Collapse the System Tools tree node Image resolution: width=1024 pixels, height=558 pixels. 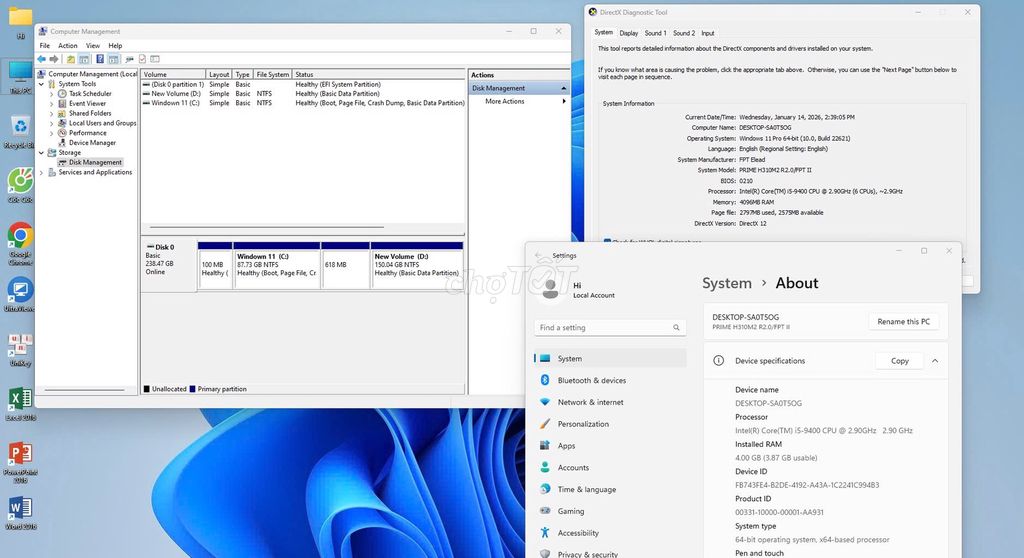pyautogui.click(x=42, y=84)
